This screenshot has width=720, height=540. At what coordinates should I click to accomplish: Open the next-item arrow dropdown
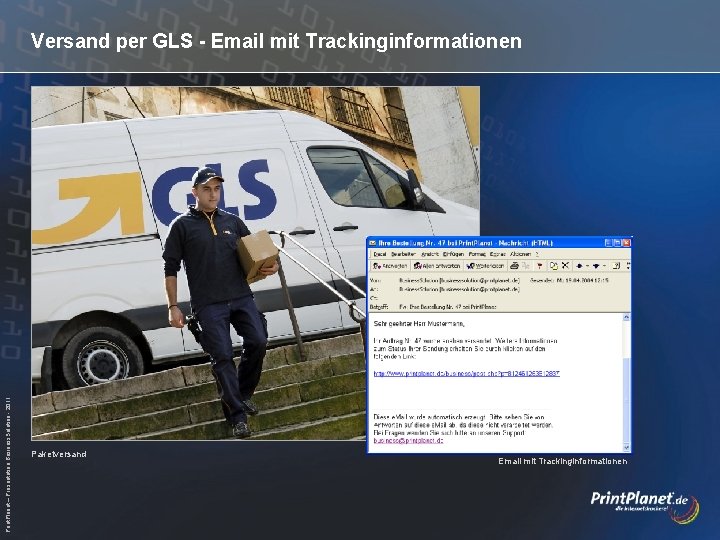[x=604, y=266]
